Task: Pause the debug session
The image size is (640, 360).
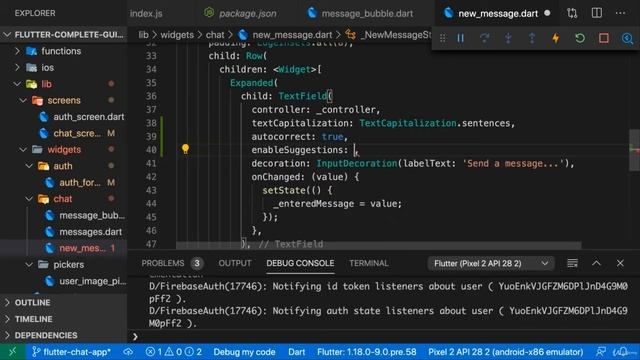Action: point(460,38)
